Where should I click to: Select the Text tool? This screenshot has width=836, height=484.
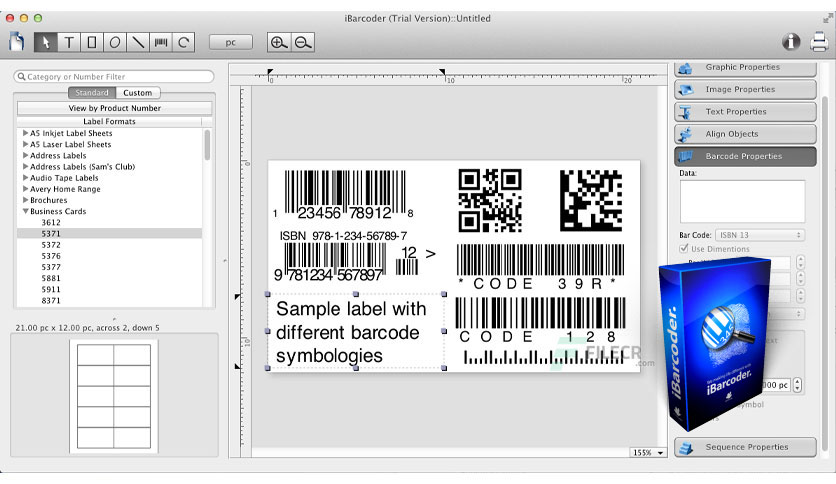click(x=69, y=42)
